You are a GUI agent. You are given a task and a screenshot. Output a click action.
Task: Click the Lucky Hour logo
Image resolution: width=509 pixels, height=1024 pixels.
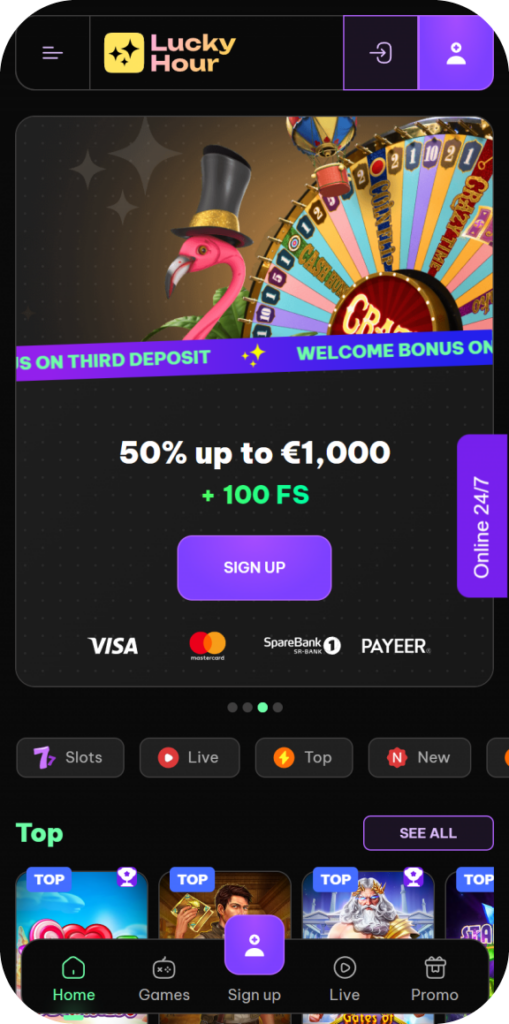170,53
